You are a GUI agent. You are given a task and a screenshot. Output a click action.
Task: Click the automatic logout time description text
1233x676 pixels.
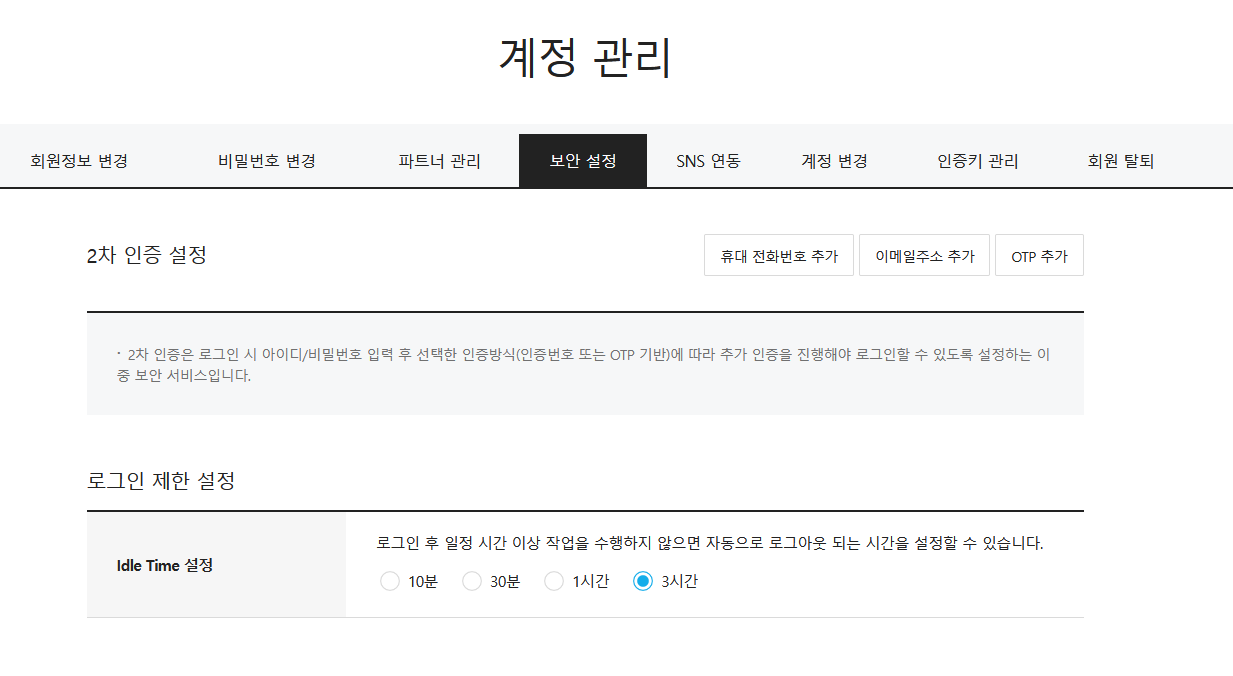pyautogui.click(x=710, y=544)
